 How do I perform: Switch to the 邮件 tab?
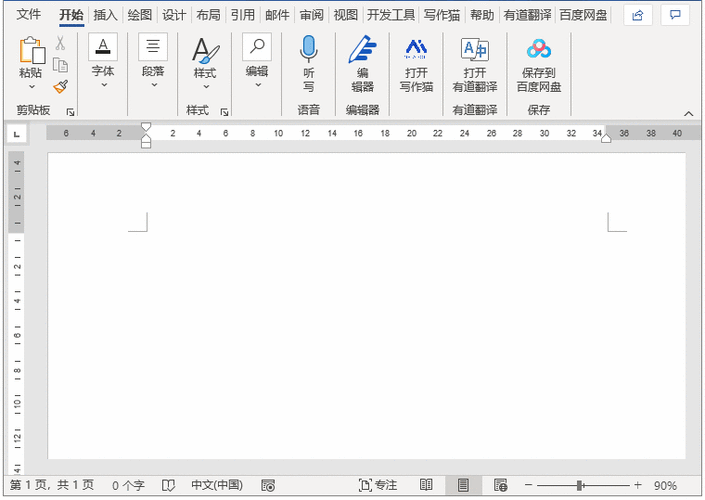pyautogui.click(x=277, y=15)
